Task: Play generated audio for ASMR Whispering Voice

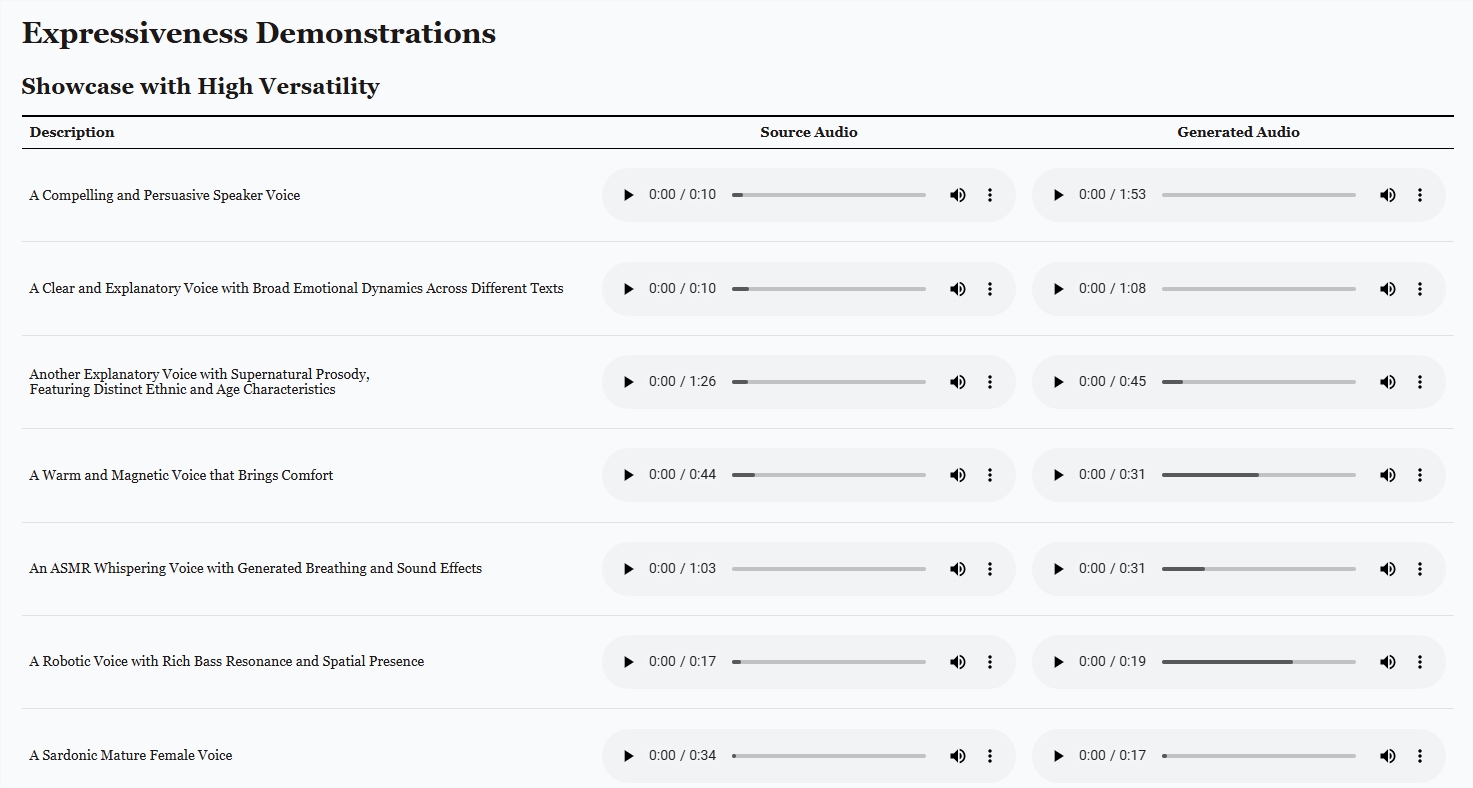Action: (1058, 569)
